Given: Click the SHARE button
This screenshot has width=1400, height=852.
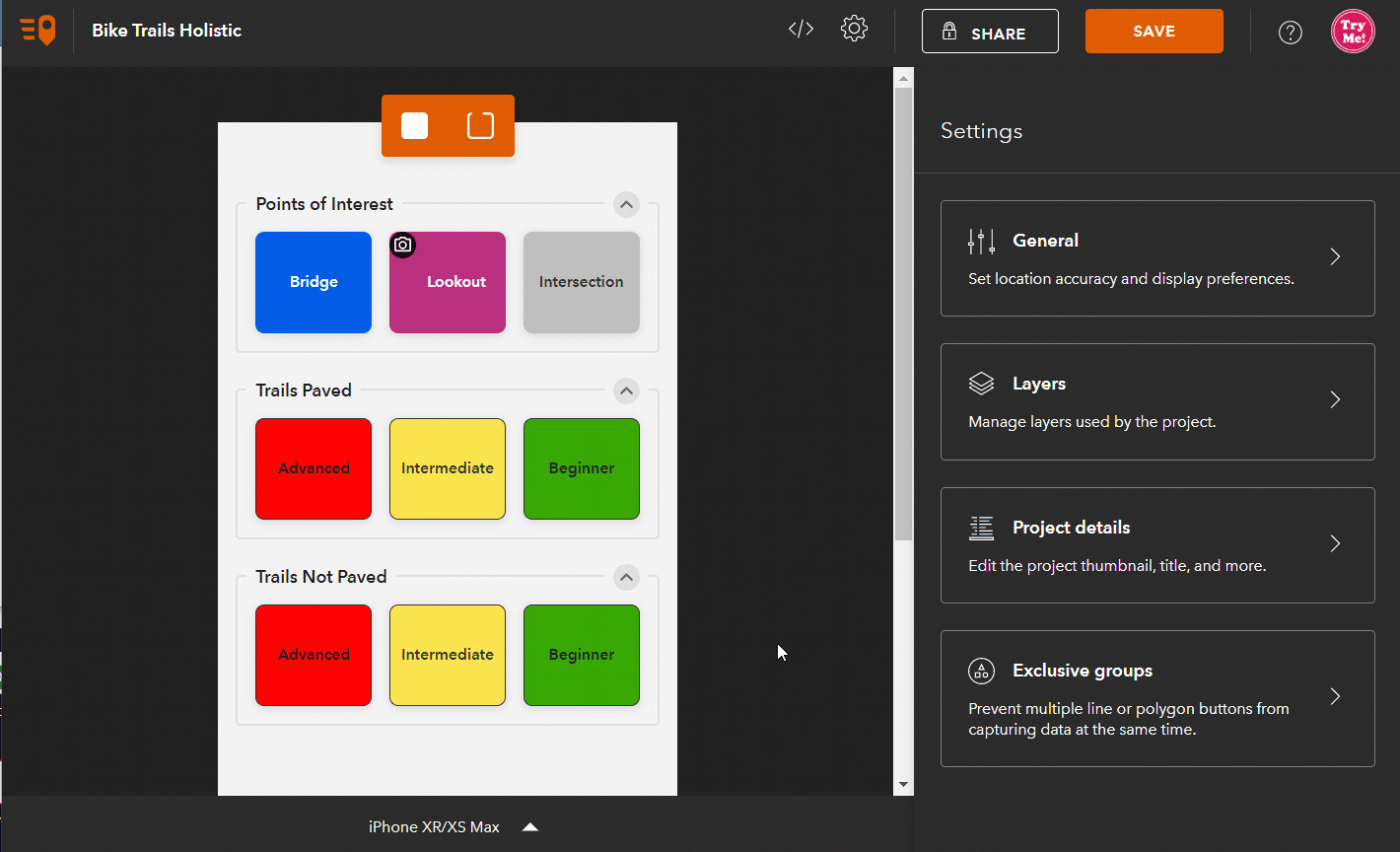Looking at the screenshot, I should 990,32.
